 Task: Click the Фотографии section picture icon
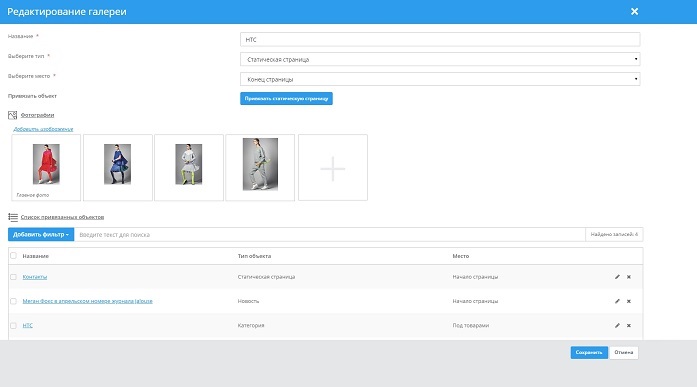(12, 115)
